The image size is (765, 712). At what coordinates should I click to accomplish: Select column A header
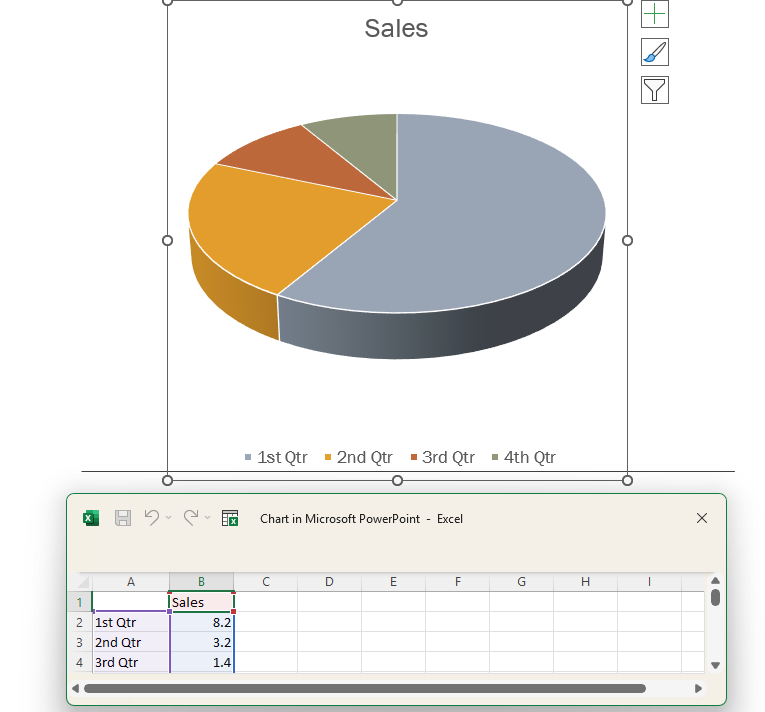point(131,582)
